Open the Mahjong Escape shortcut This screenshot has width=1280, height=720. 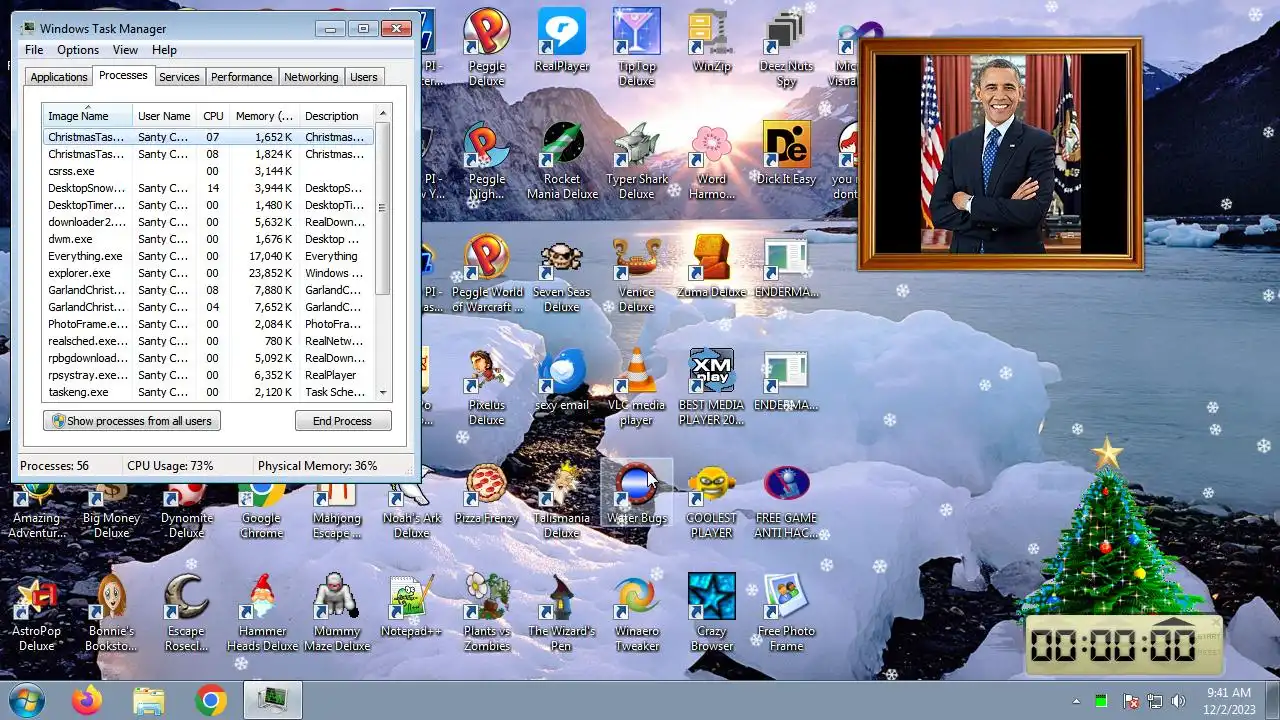337,510
